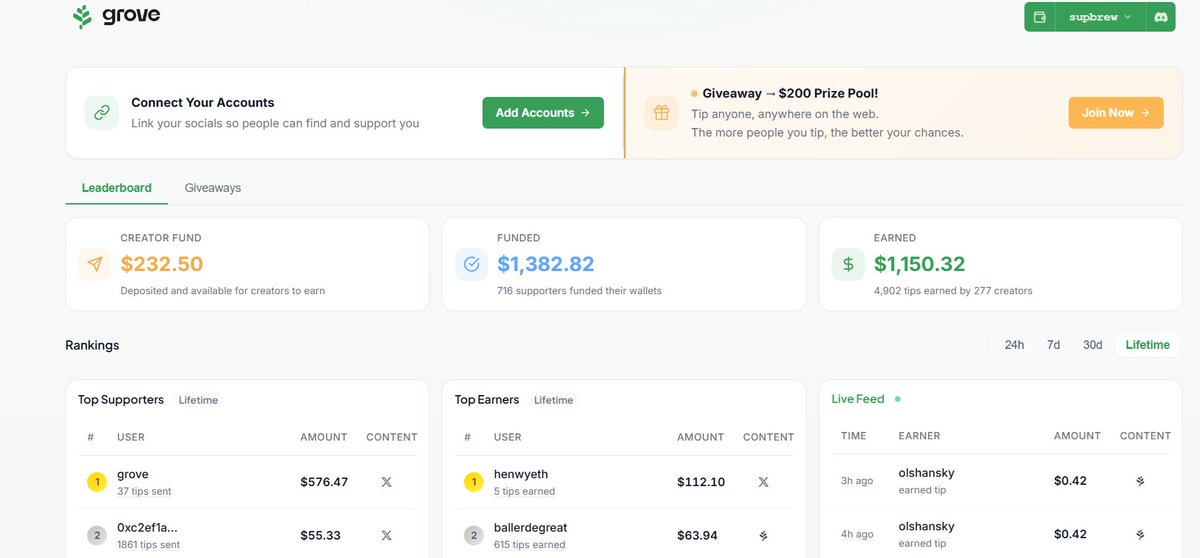Viewport: 1200px width, 558px height.
Task: Select the Lifetime rankings range
Action: (x=1147, y=345)
